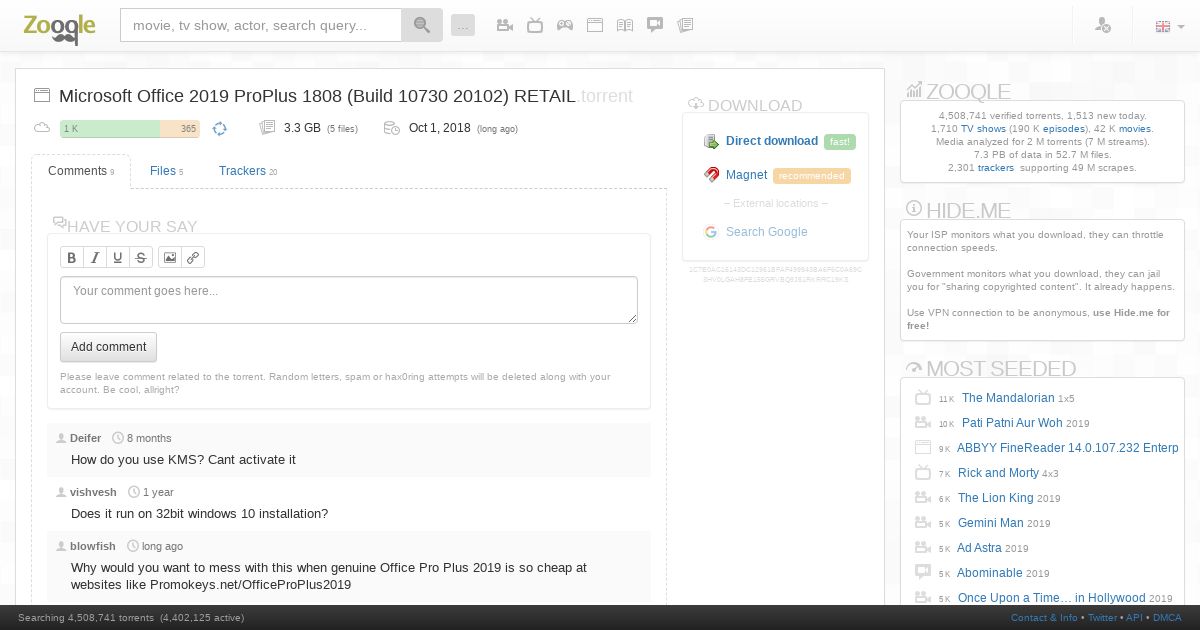Toggle bold formatting in comment editor
Image resolution: width=1200 pixels, height=630 pixels.
pyautogui.click(x=72, y=257)
